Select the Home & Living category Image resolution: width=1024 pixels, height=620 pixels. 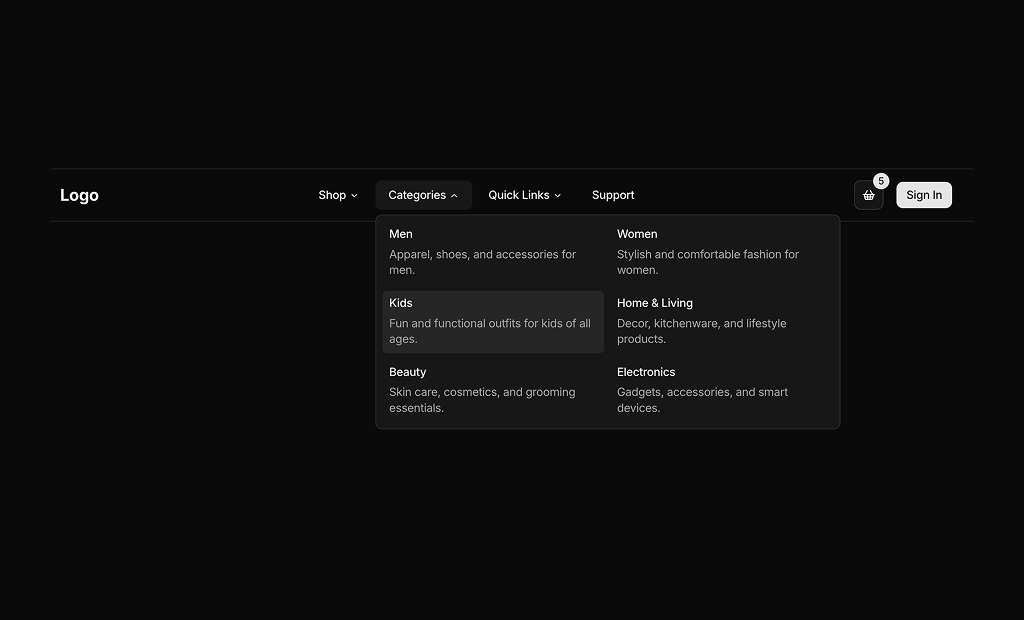(x=655, y=303)
